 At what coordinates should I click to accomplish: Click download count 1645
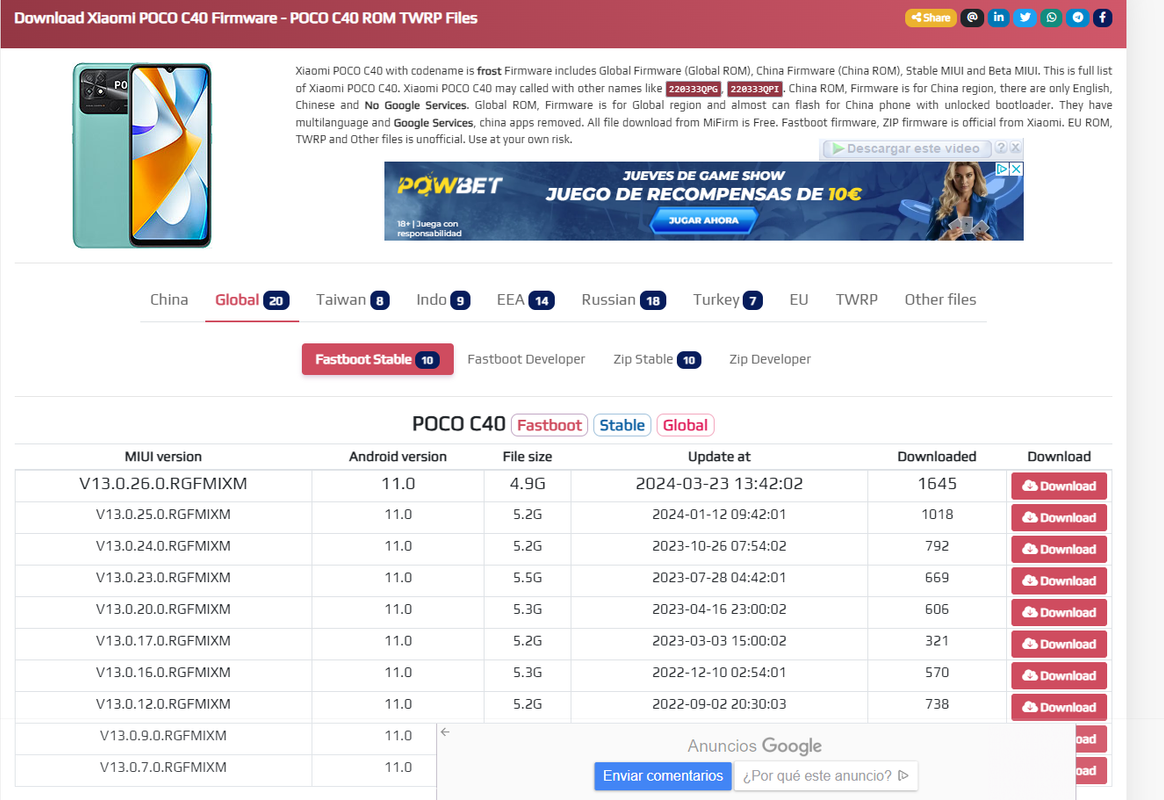pos(937,484)
